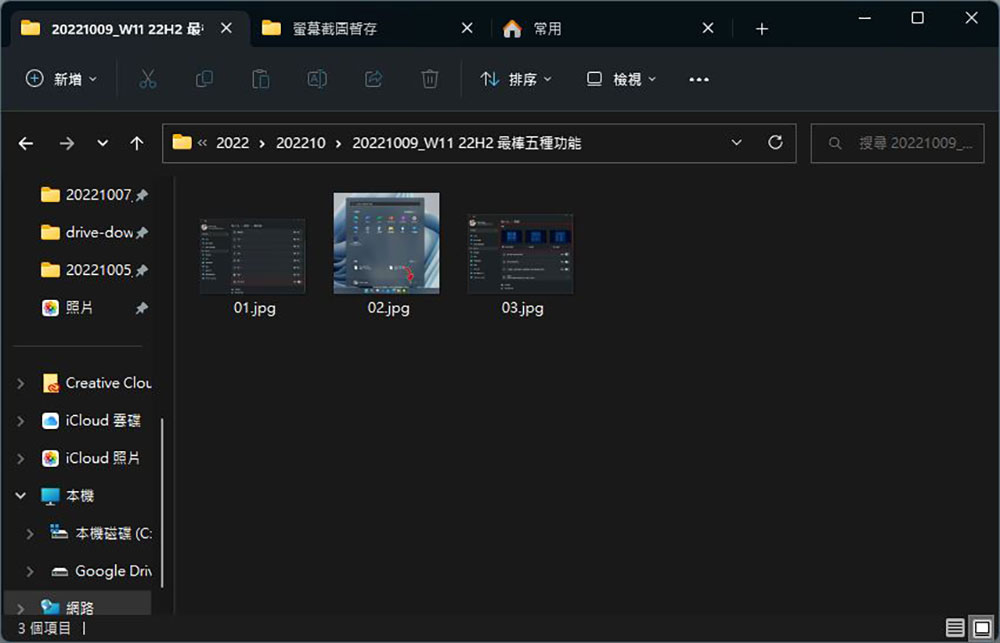Click the navigation pane scrollbar
1000x643 pixels.
point(162,503)
